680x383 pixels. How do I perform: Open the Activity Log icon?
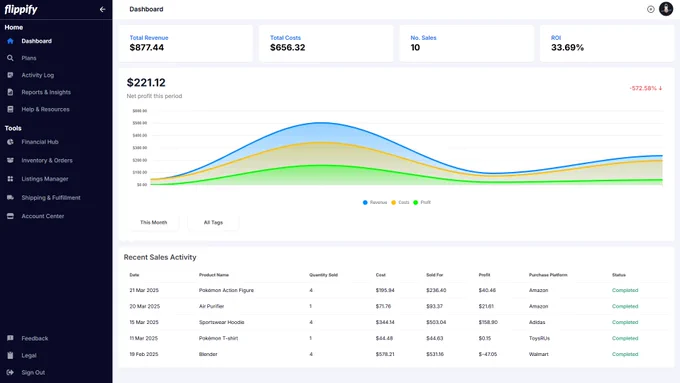tap(10, 75)
